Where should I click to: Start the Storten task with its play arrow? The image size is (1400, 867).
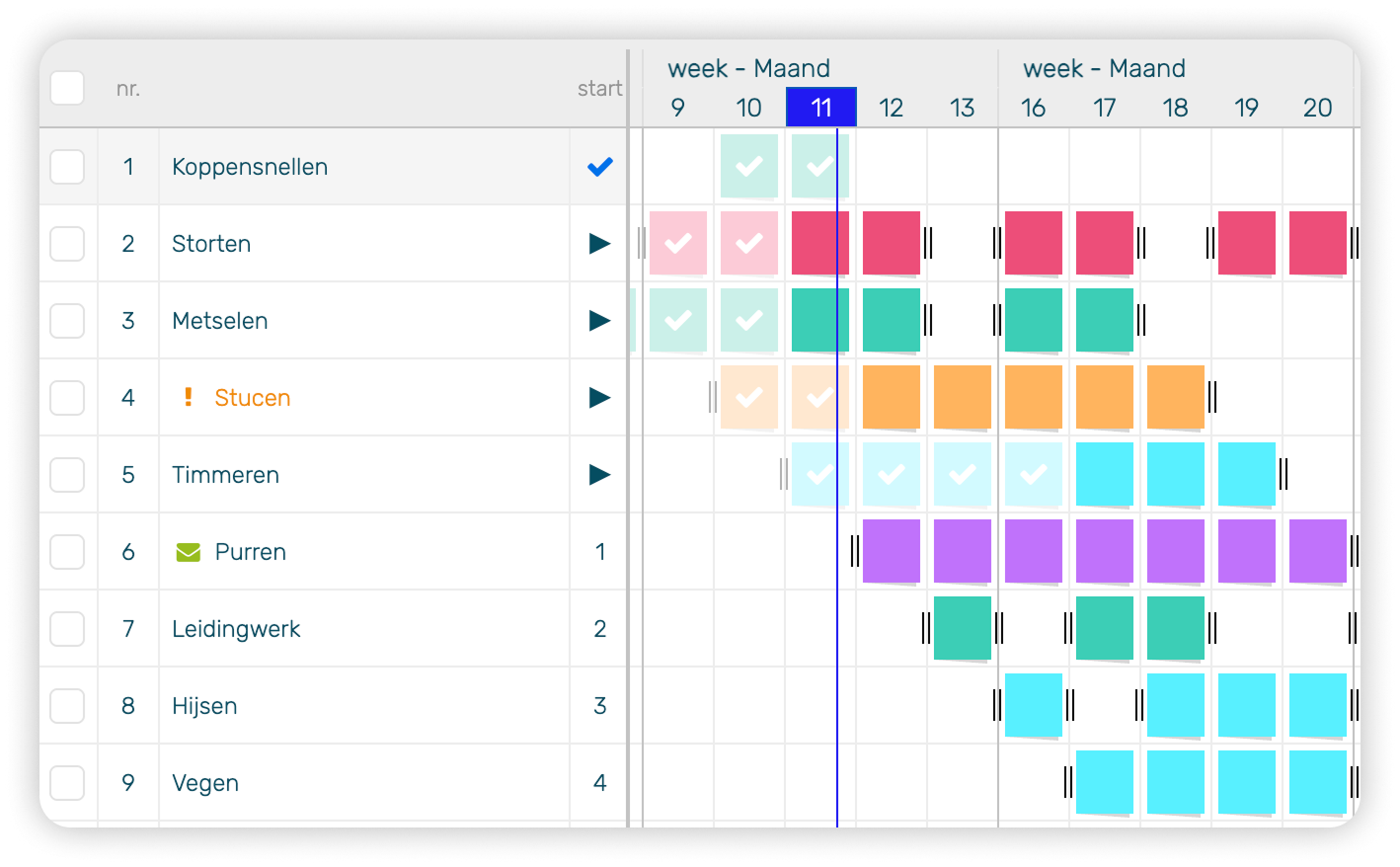coord(599,244)
